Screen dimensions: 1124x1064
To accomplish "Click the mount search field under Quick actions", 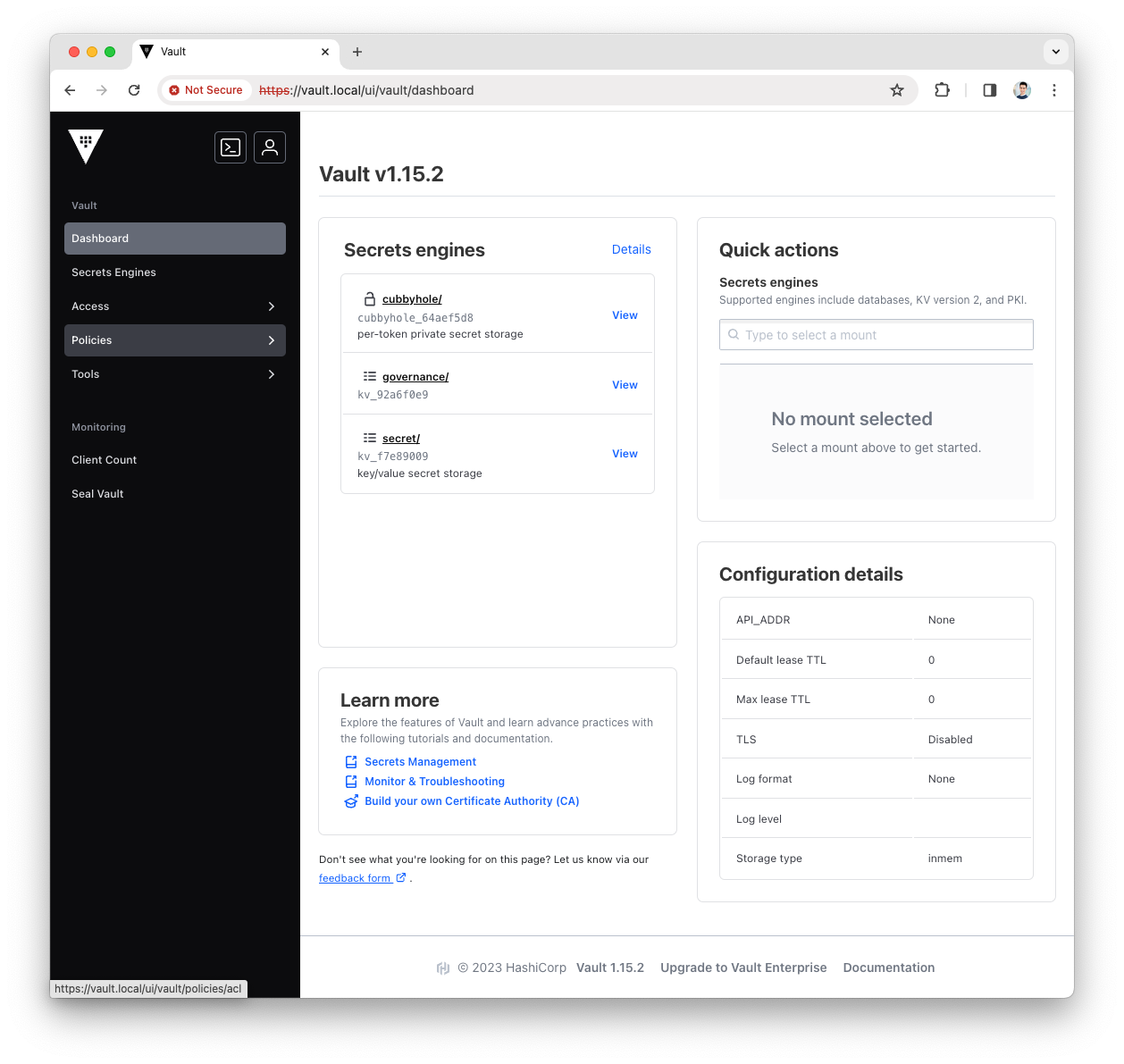I will click(876, 334).
